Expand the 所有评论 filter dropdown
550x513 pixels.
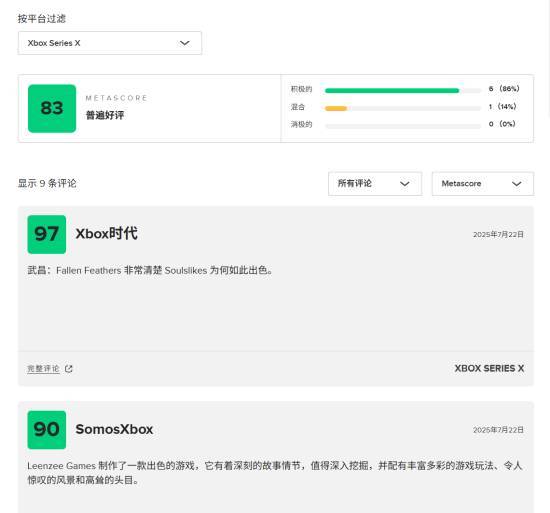coord(375,183)
